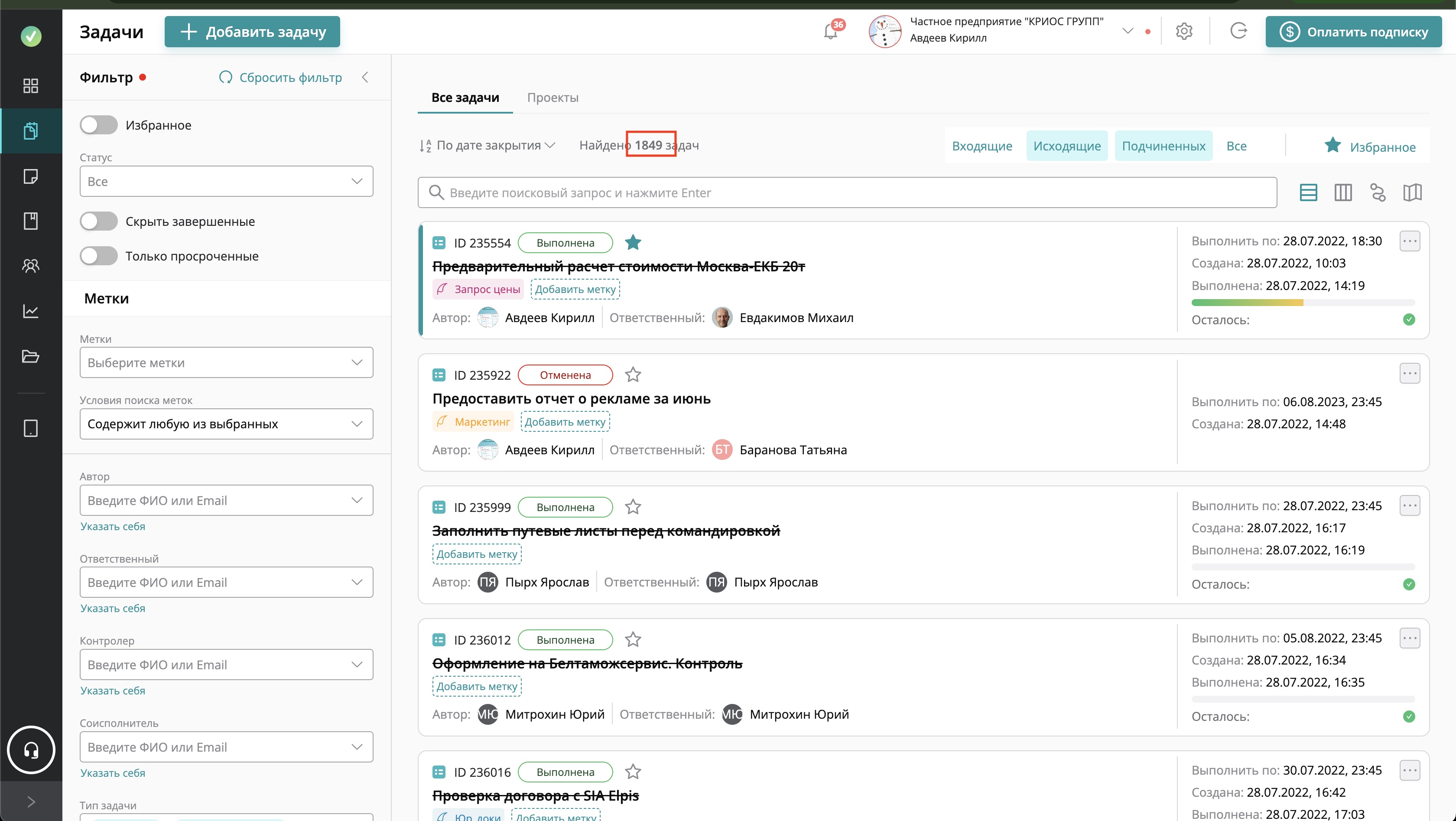This screenshot has width=1456, height=821.
Task: Turn on Только просроченные switch
Action: coord(99,256)
